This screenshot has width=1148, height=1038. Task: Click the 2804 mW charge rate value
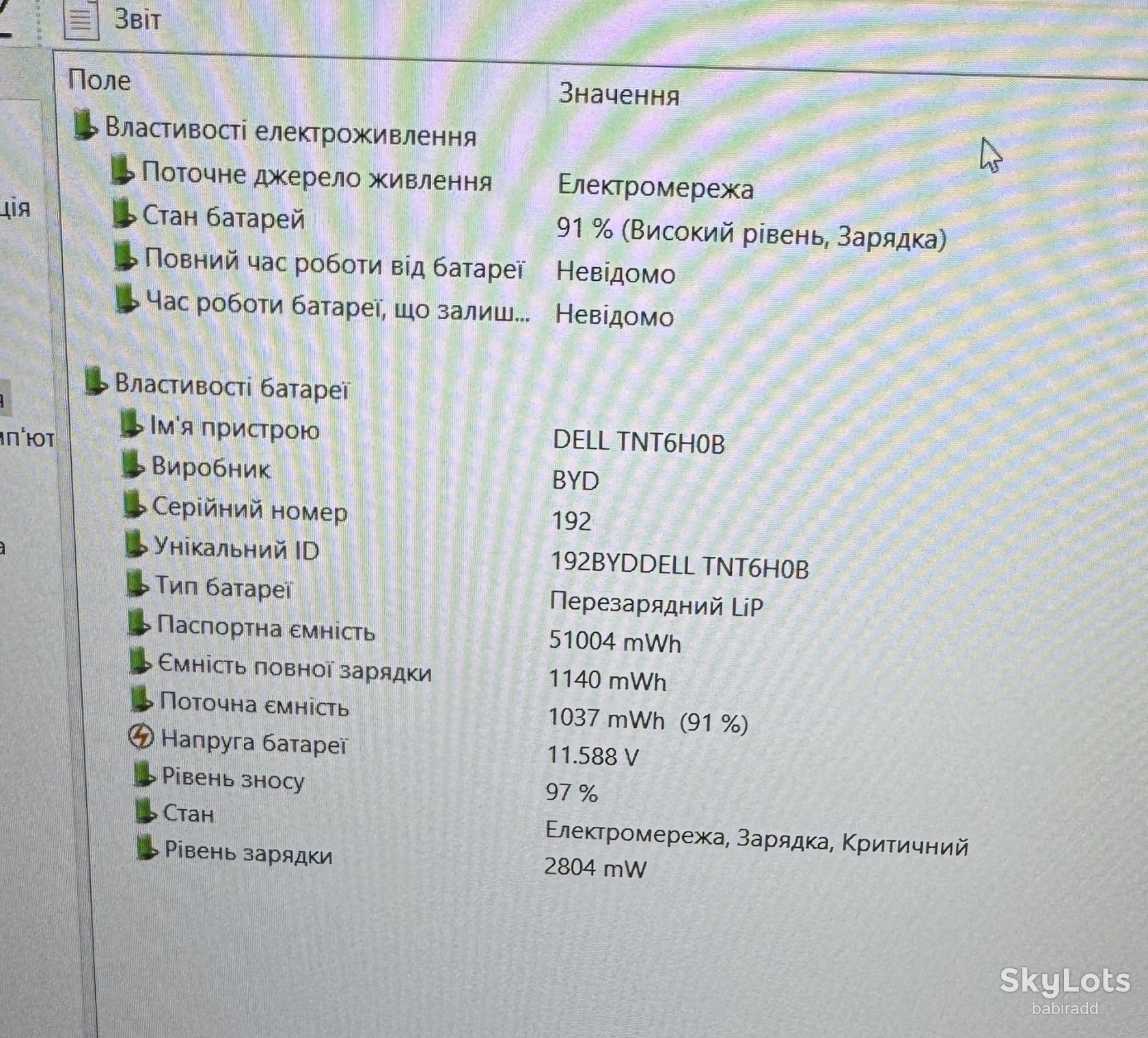point(595,867)
